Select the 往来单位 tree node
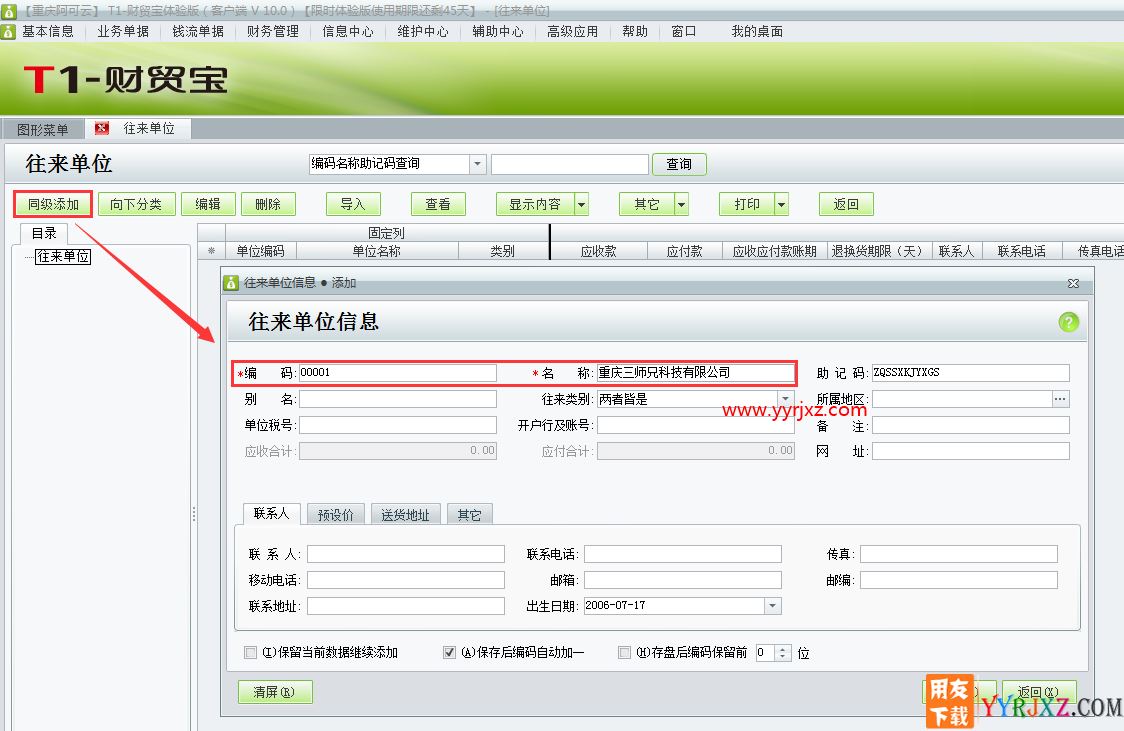1124x731 pixels. click(63, 256)
